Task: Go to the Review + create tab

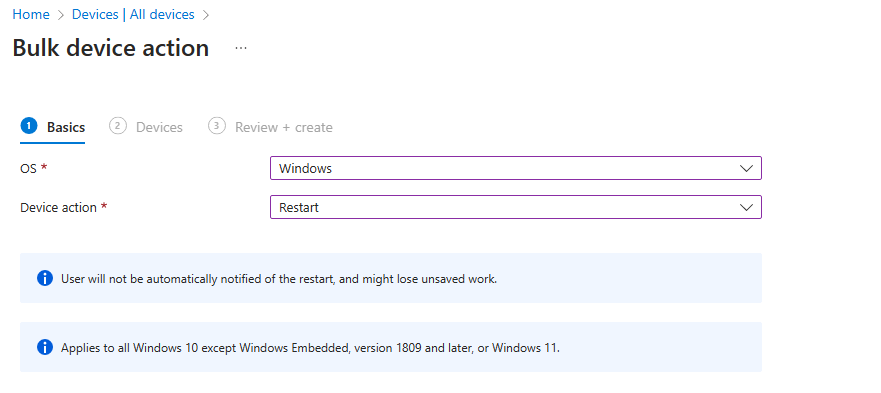Action: [x=284, y=128]
